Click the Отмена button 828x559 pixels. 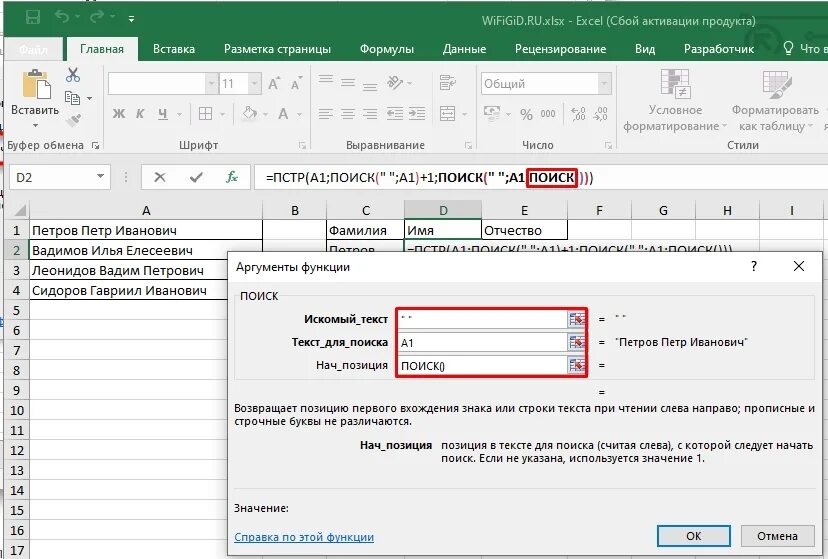tap(777, 536)
